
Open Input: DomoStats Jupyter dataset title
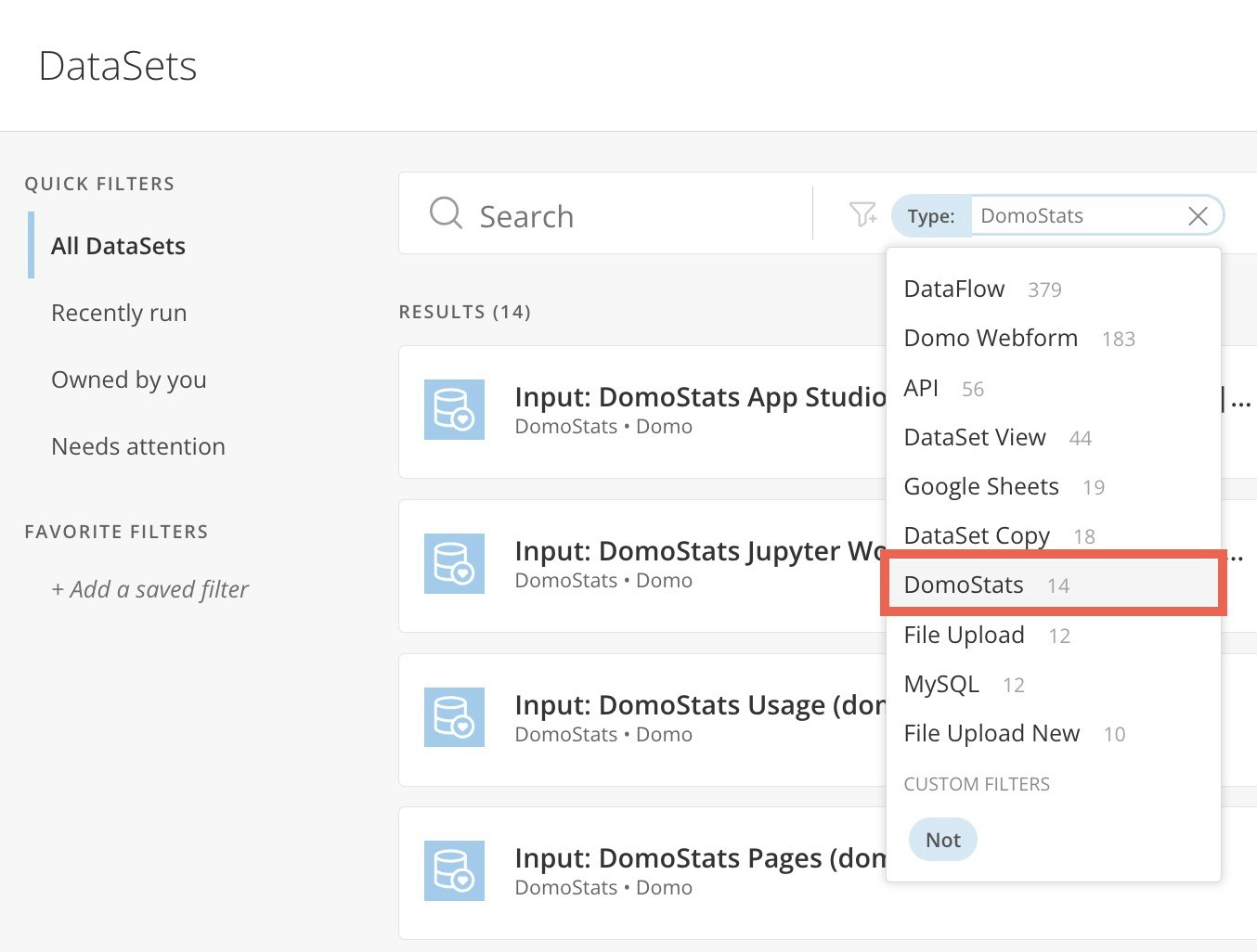tap(700, 551)
